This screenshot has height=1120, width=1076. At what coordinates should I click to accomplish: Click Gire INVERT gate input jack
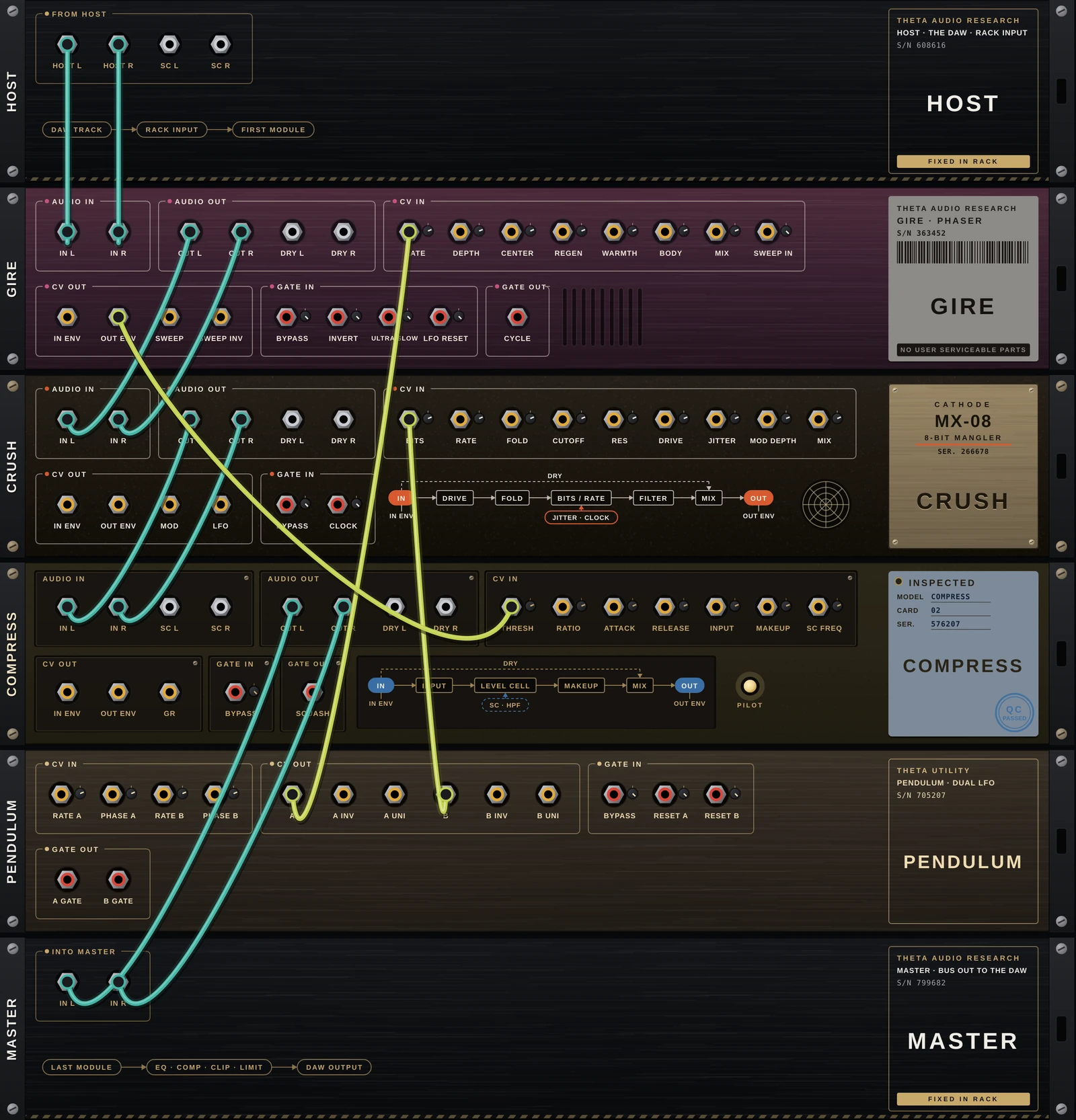(338, 317)
